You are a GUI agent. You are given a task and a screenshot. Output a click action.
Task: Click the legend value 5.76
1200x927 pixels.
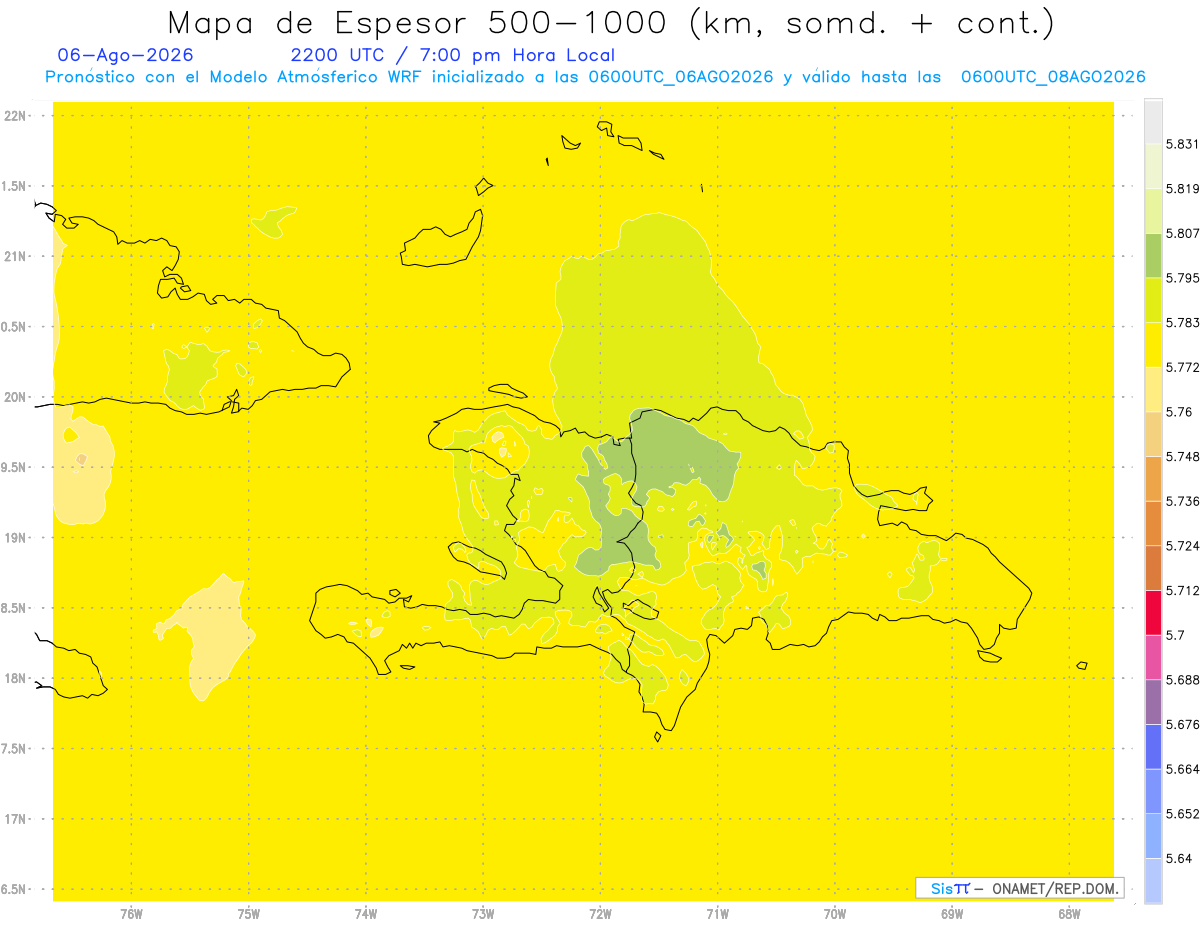(1179, 412)
